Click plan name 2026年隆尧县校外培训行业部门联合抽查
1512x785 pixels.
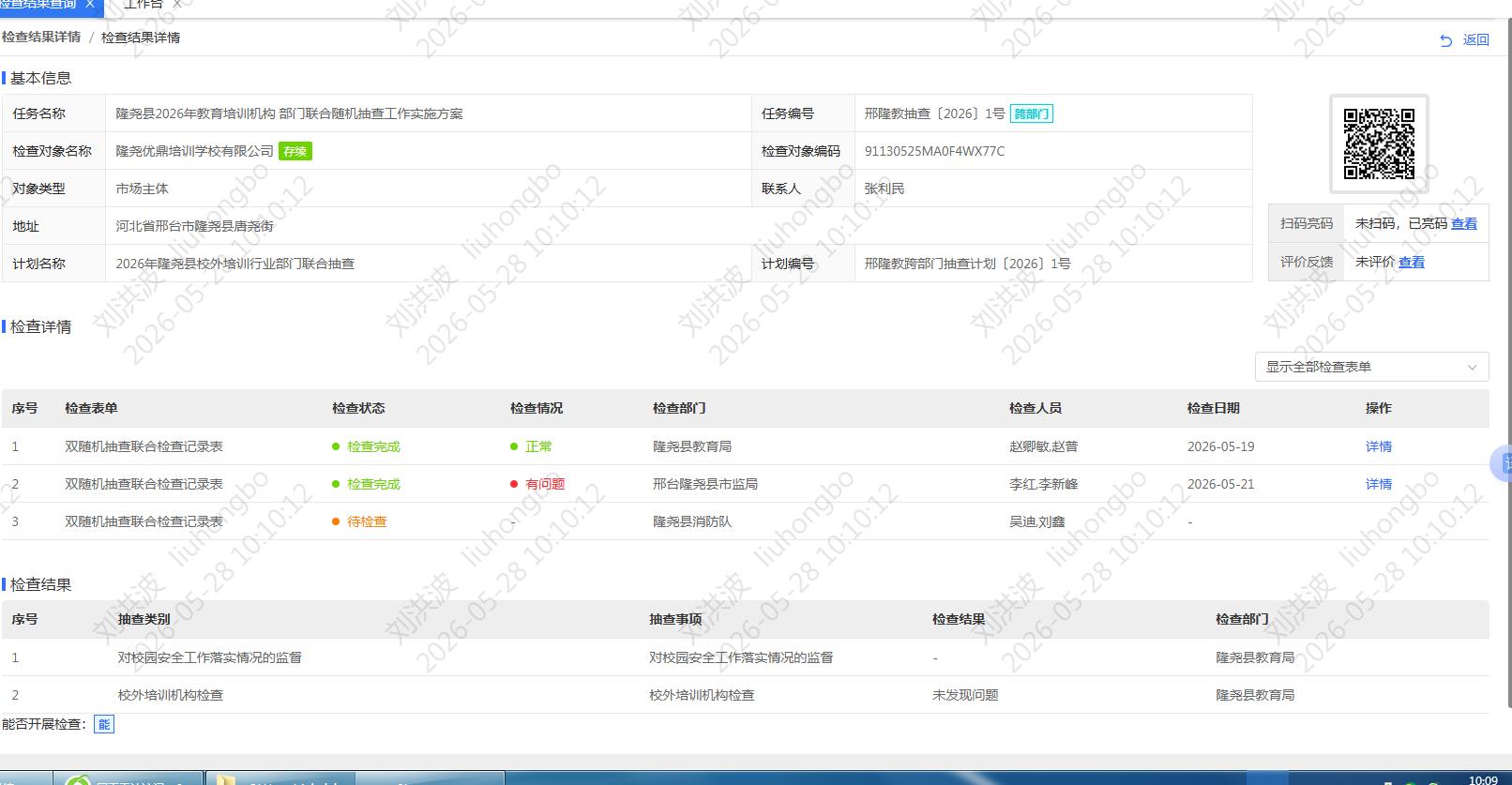coord(234,264)
